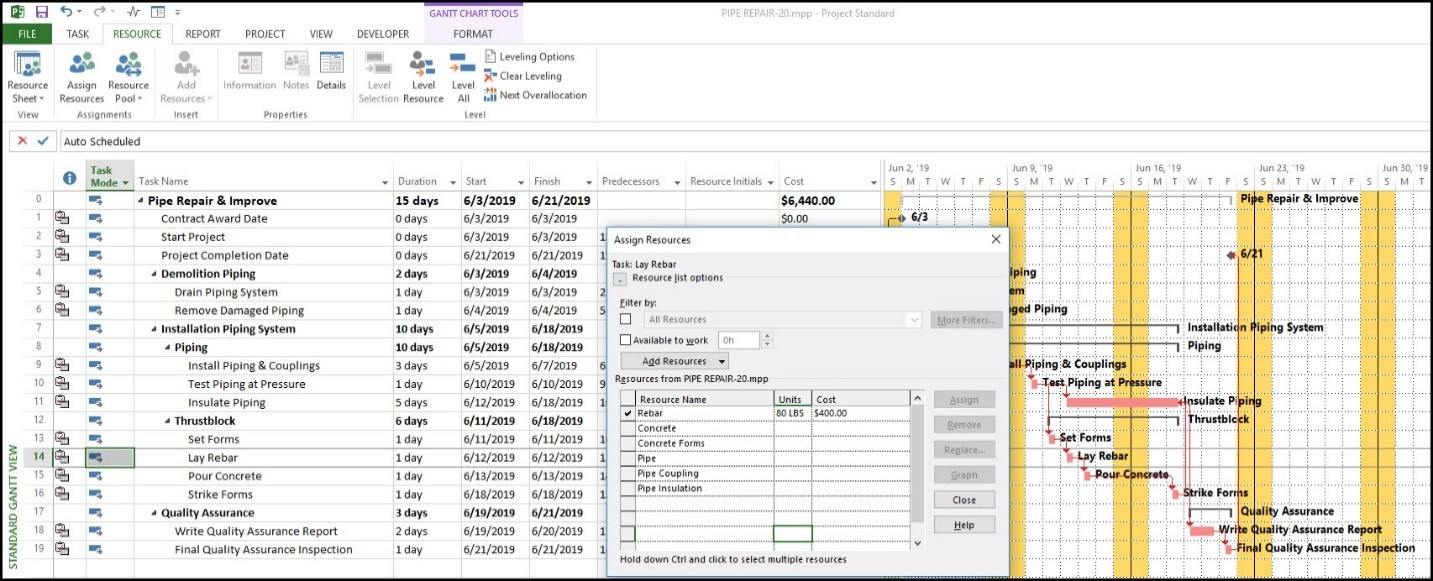
Task: Click the Close button in the dialog
Action: pos(964,500)
